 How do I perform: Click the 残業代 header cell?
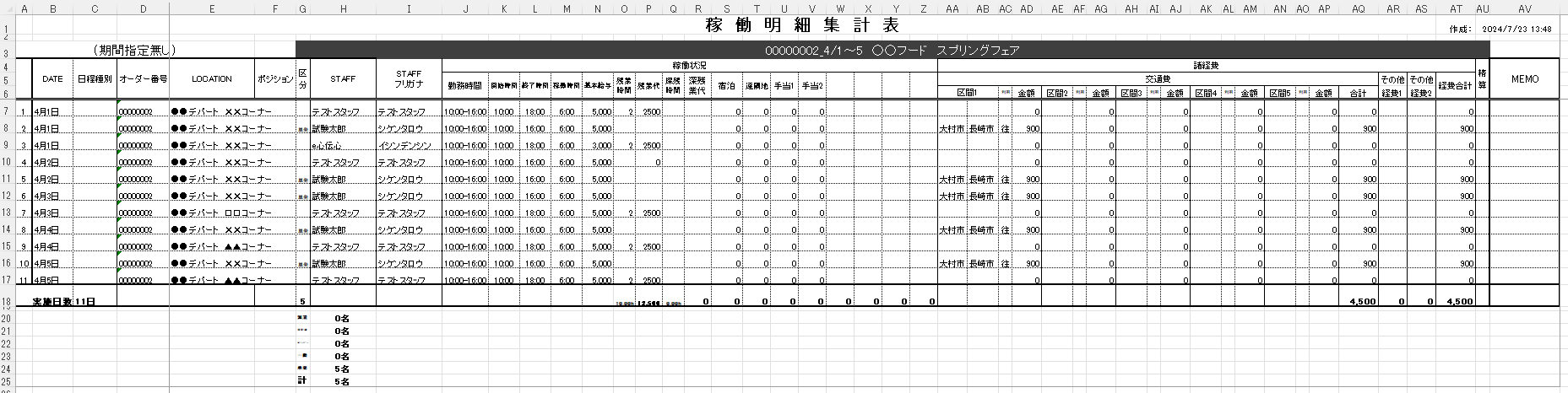point(648,85)
